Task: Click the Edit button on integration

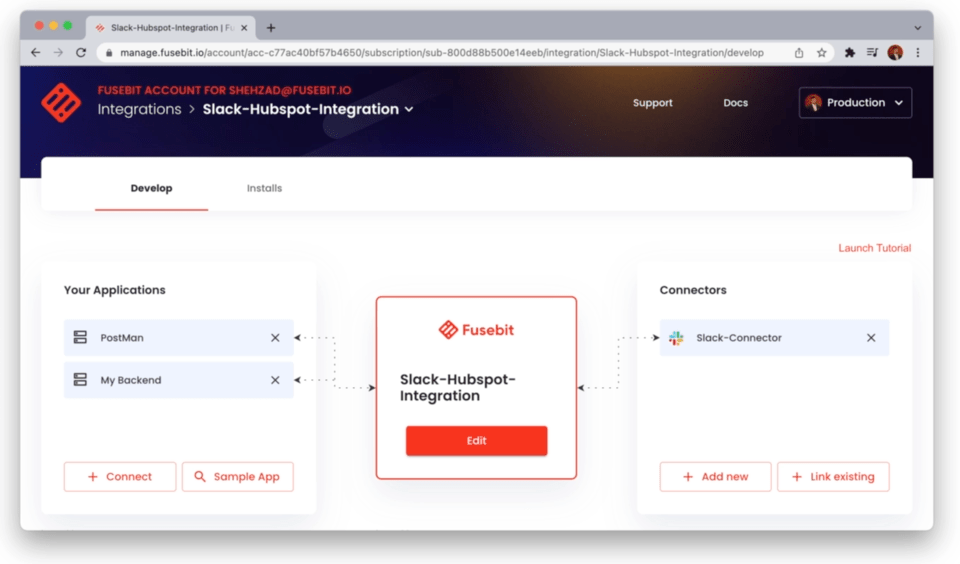Action: (x=476, y=440)
